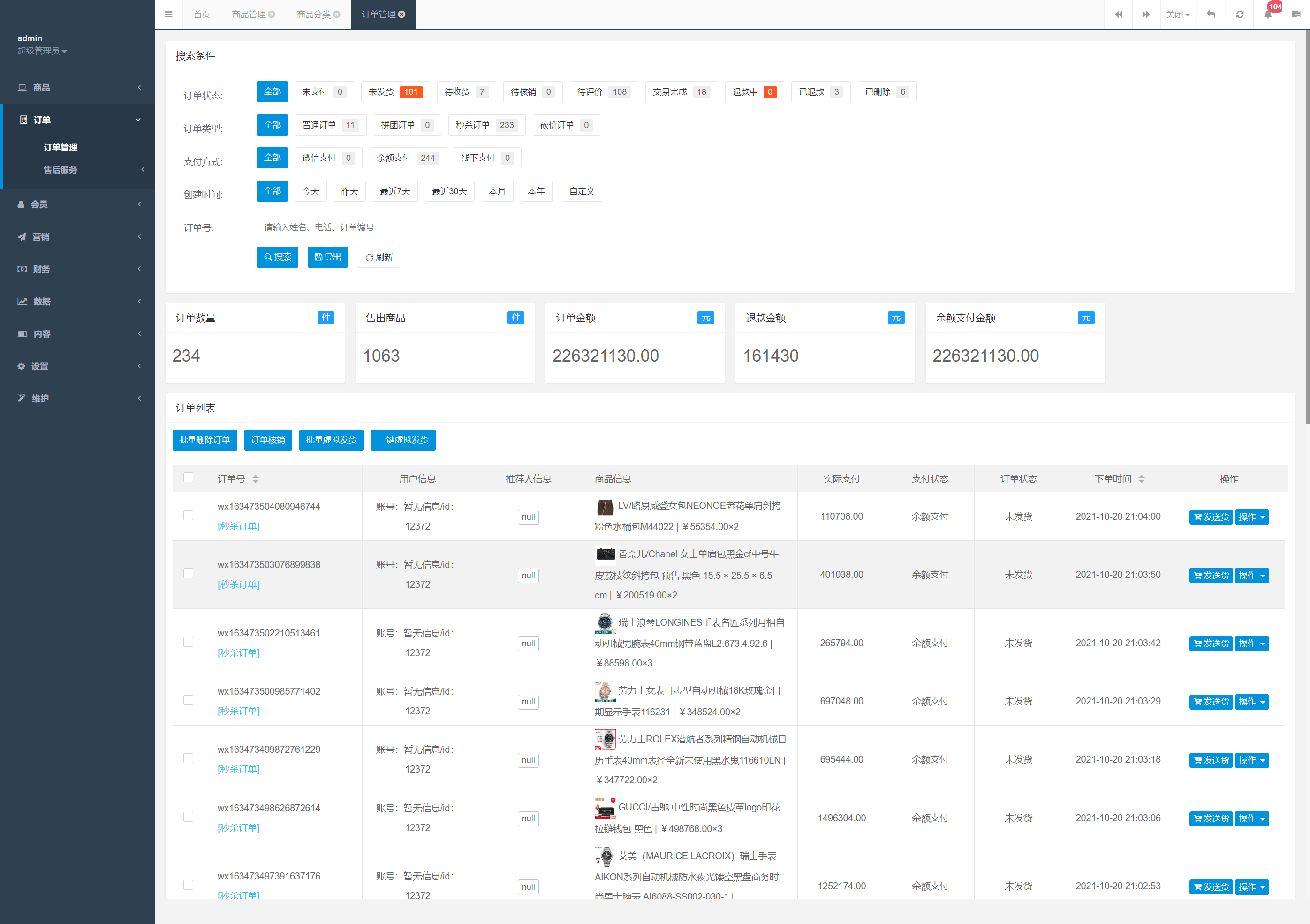Switch to the 商品管理 tab
This screenshot has width=1310, height=924.
coord(253,14)
